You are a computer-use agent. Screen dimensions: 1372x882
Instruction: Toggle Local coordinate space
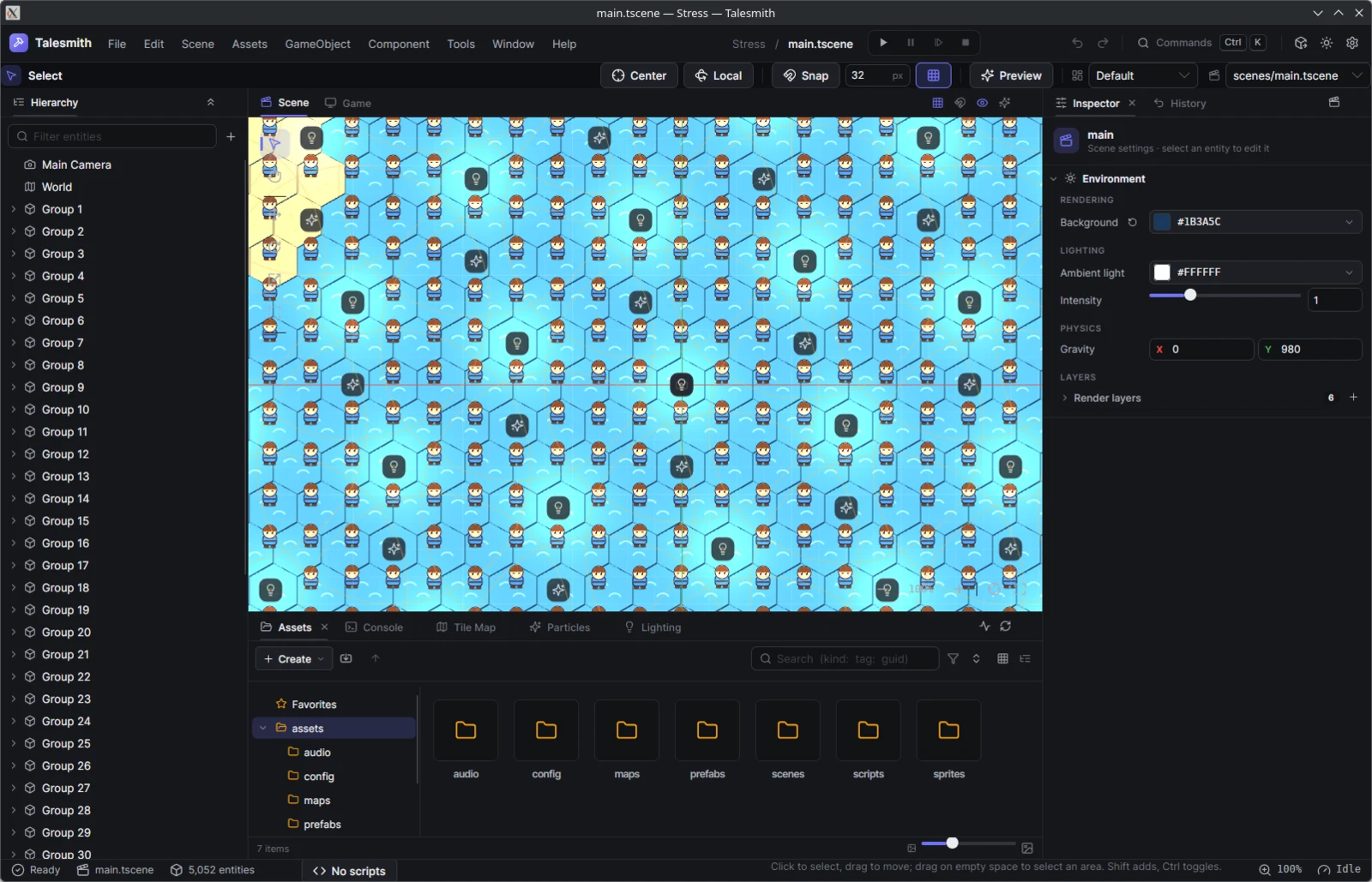click(719, 75)
